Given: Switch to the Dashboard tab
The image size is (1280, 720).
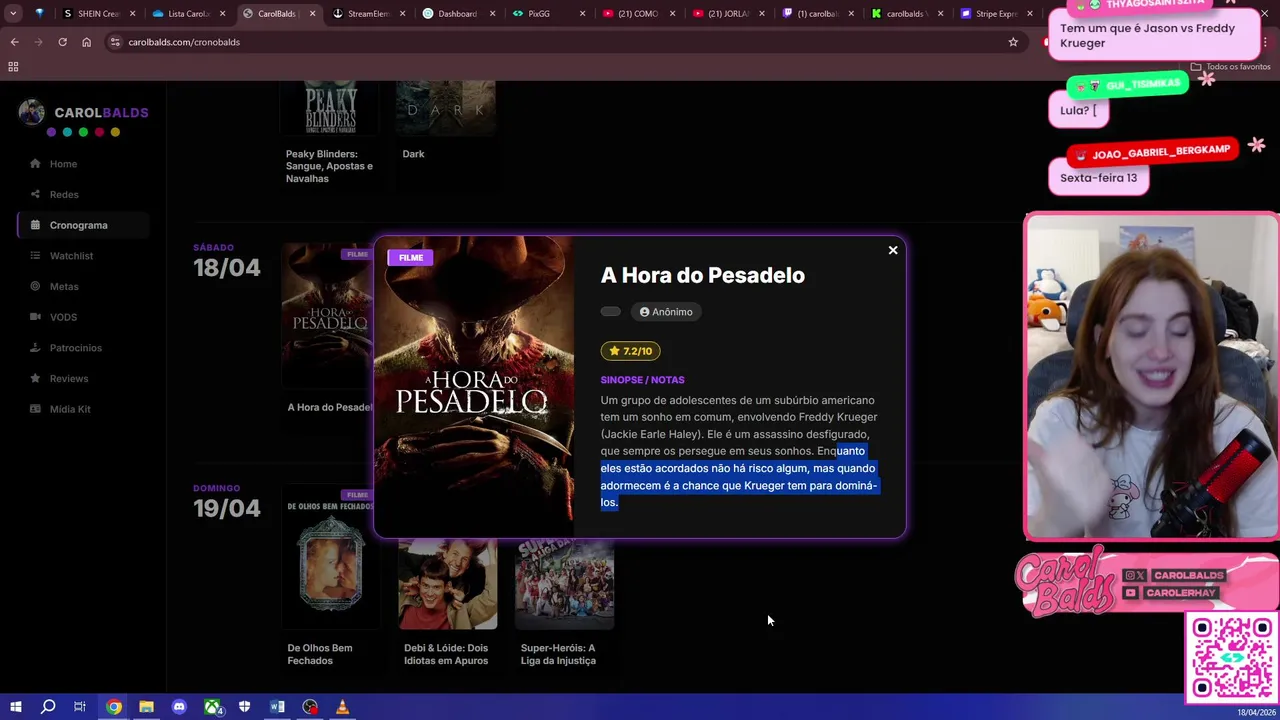Looking at the screenshot, I should (x=457, y=14).
